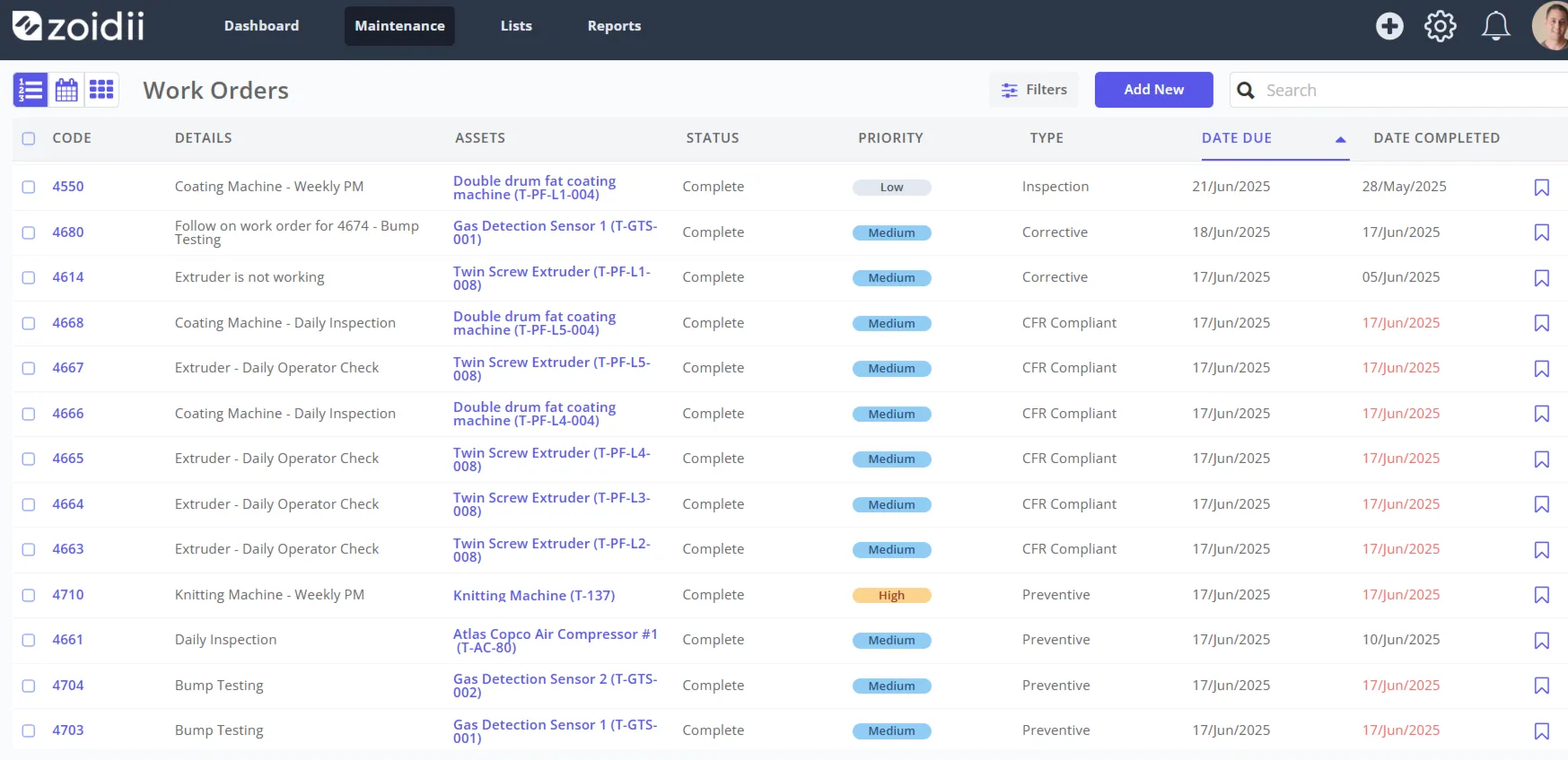Click the plus quick-add icon in header
1568x760 pixels.
(x=1389, y=26)
